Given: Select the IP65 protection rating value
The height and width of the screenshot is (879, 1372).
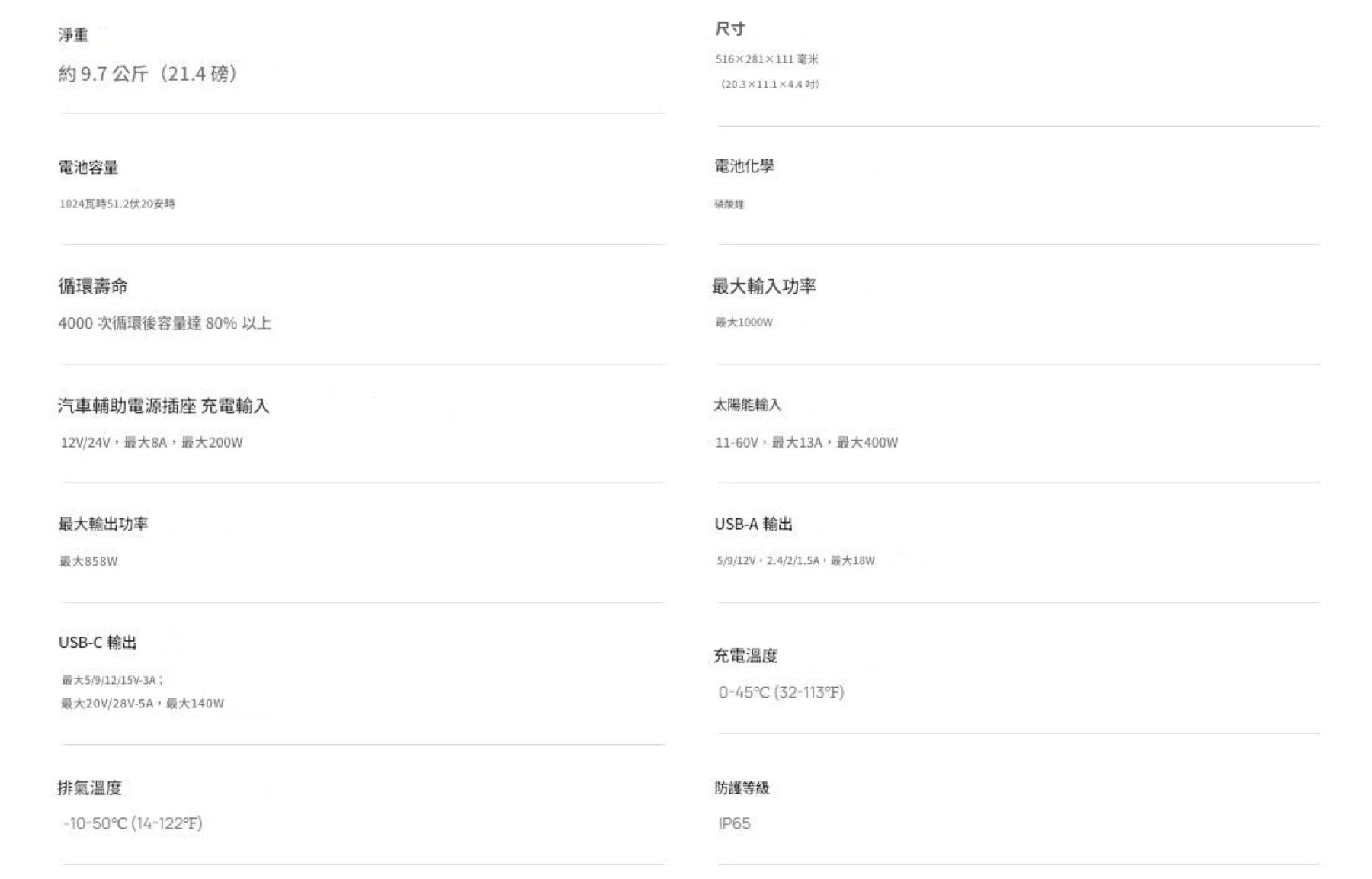Looking at the screenshot, I should (734, 823).
